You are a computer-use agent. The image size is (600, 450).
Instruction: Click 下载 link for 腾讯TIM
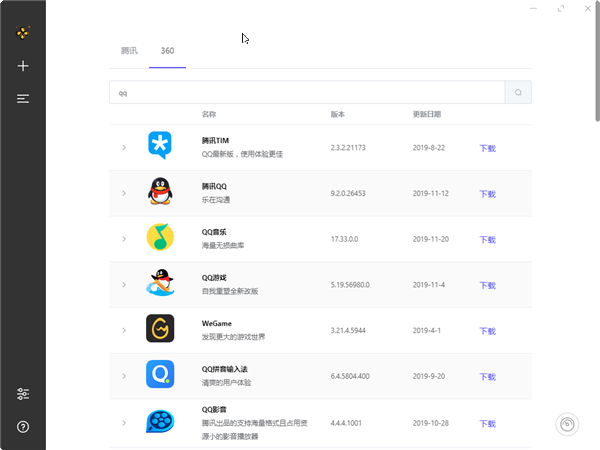point(488,148)
